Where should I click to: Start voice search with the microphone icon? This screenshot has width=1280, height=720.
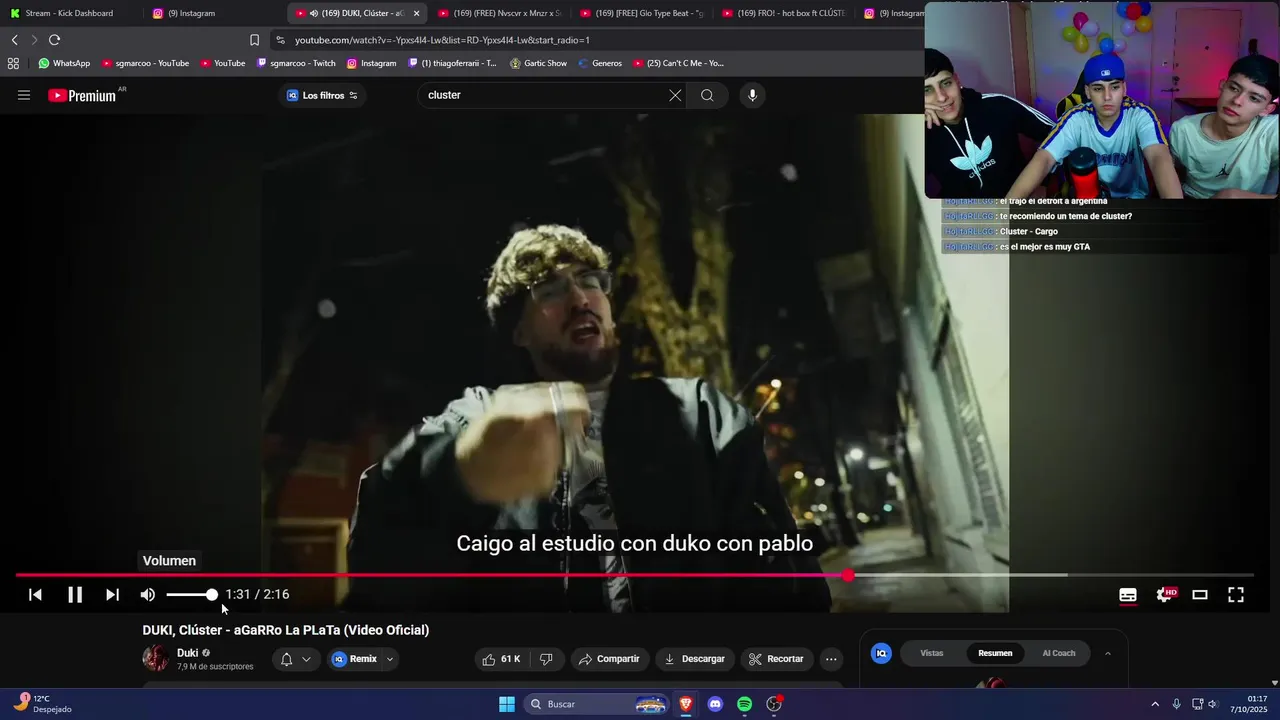(x=752, y=95)
